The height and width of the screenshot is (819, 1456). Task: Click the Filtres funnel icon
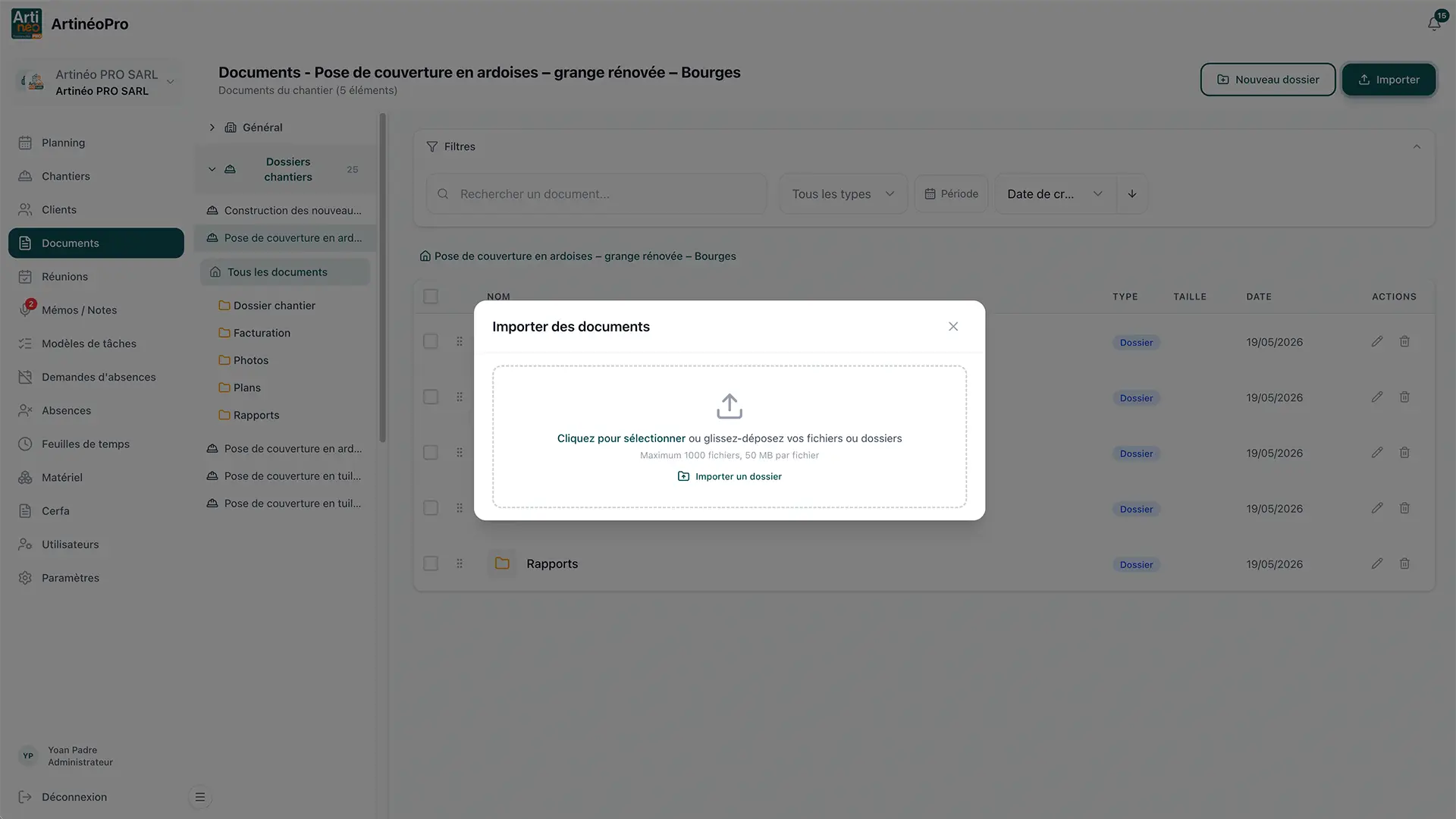tap(432, 146)
